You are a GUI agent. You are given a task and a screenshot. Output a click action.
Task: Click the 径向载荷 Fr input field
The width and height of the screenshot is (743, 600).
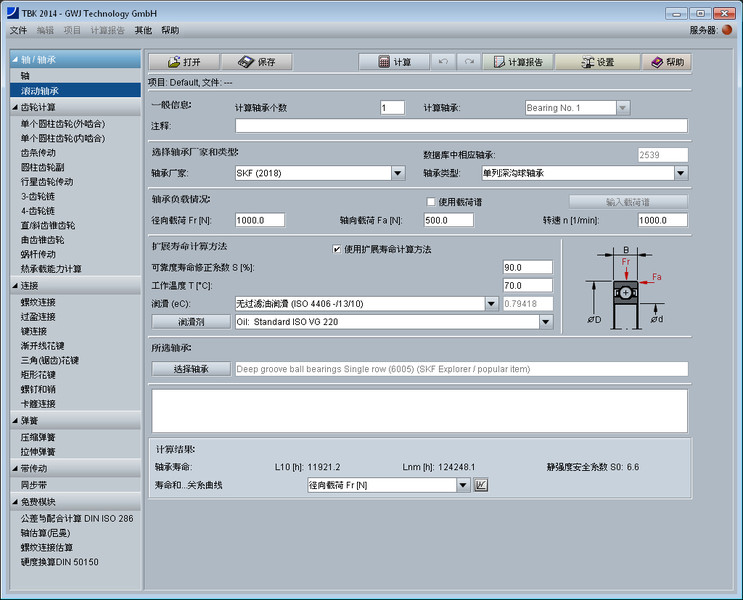pos(260,220)
